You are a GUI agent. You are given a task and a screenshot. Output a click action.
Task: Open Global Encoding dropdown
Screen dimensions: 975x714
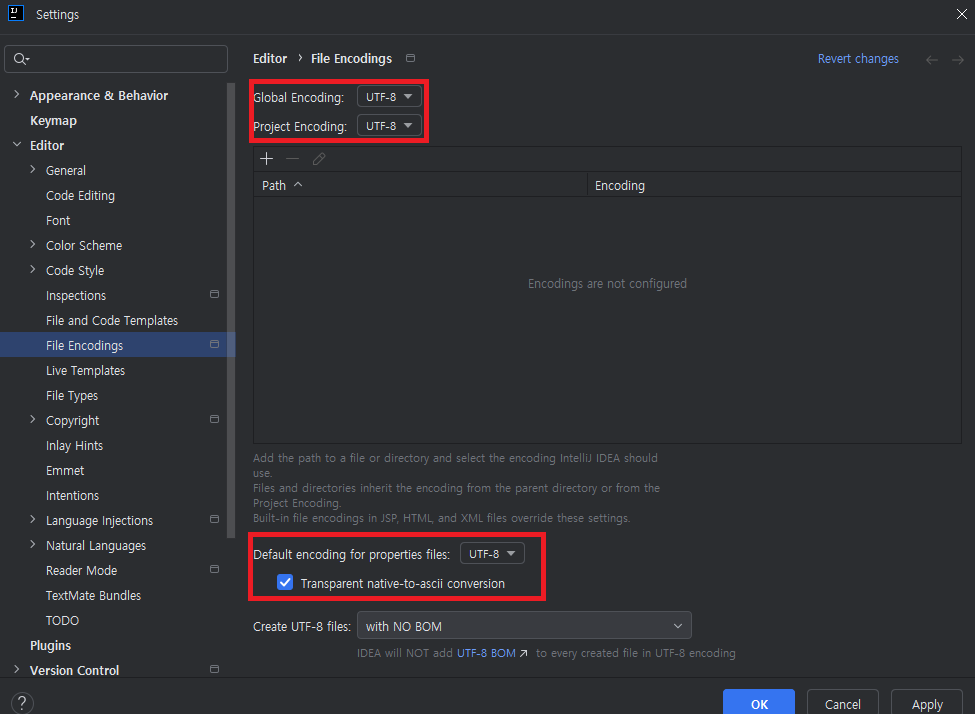pos(389,96)
